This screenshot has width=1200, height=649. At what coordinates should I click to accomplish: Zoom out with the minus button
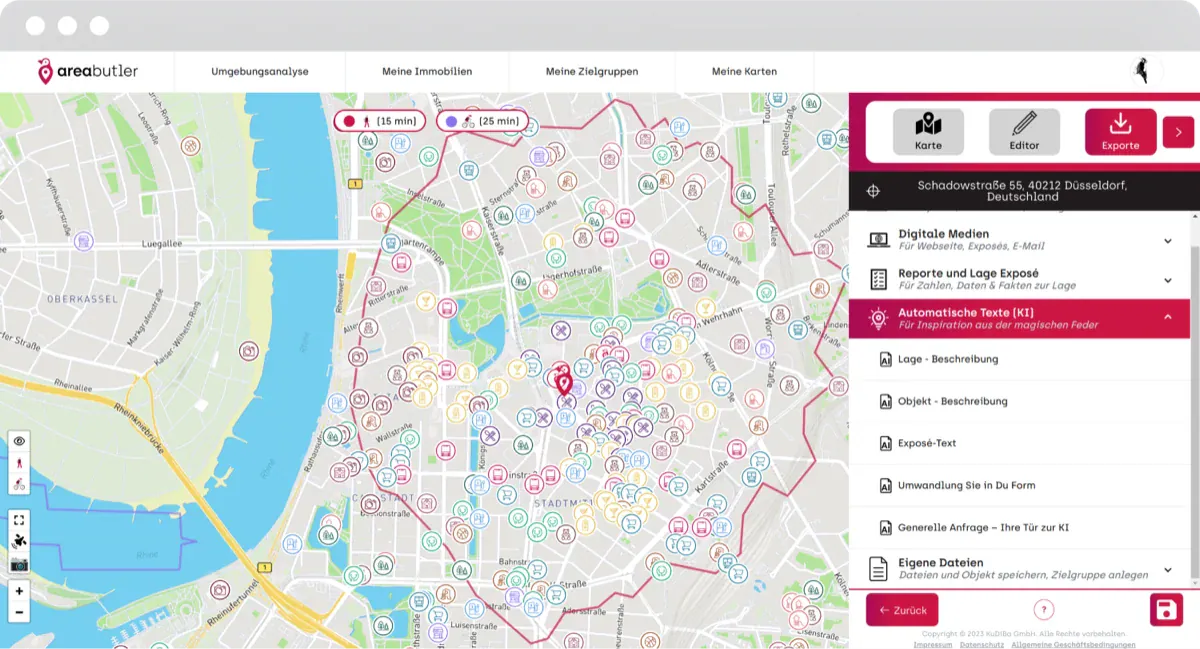click(19, 612)
